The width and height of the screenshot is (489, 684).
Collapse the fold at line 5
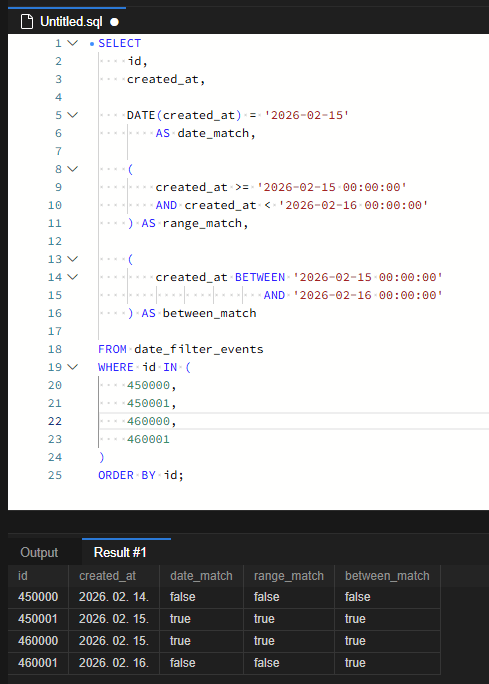click(72, 115)
